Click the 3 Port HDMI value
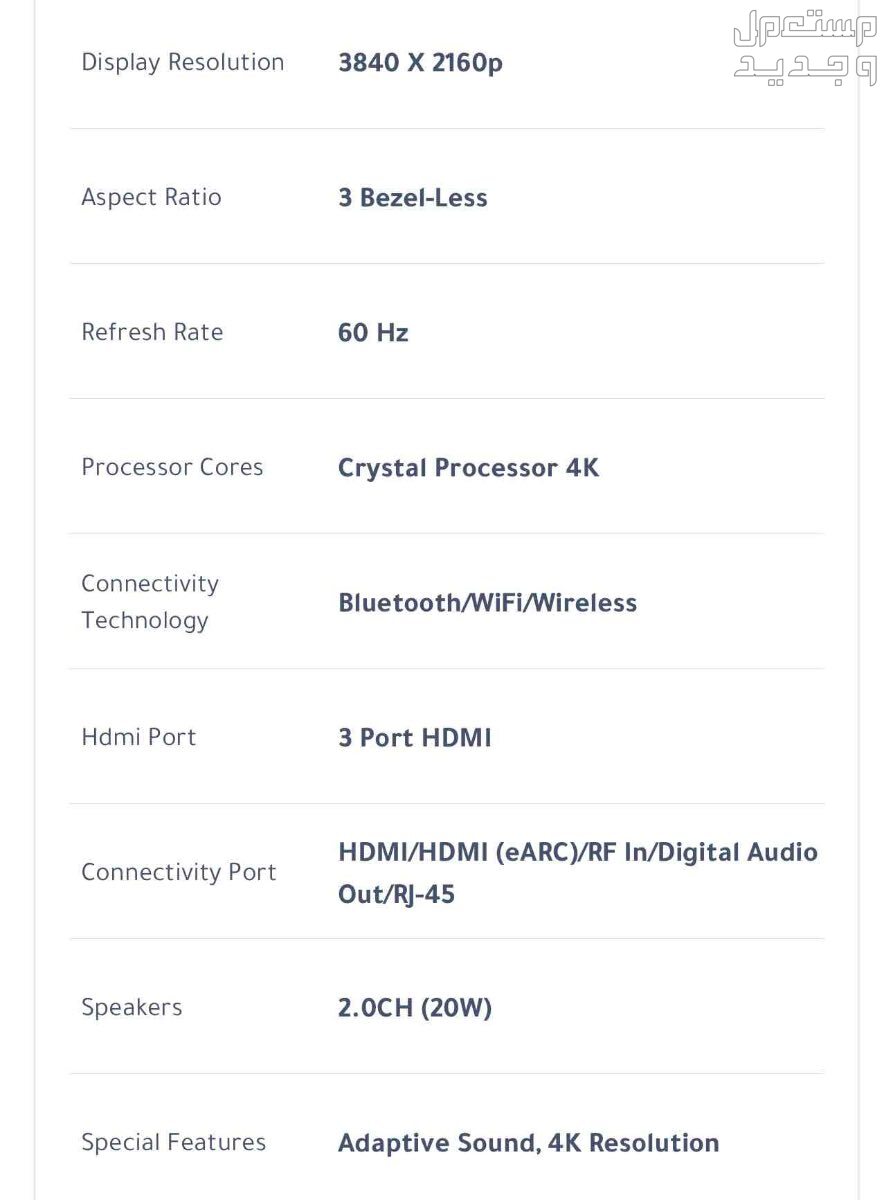 [x=415, y=738]
